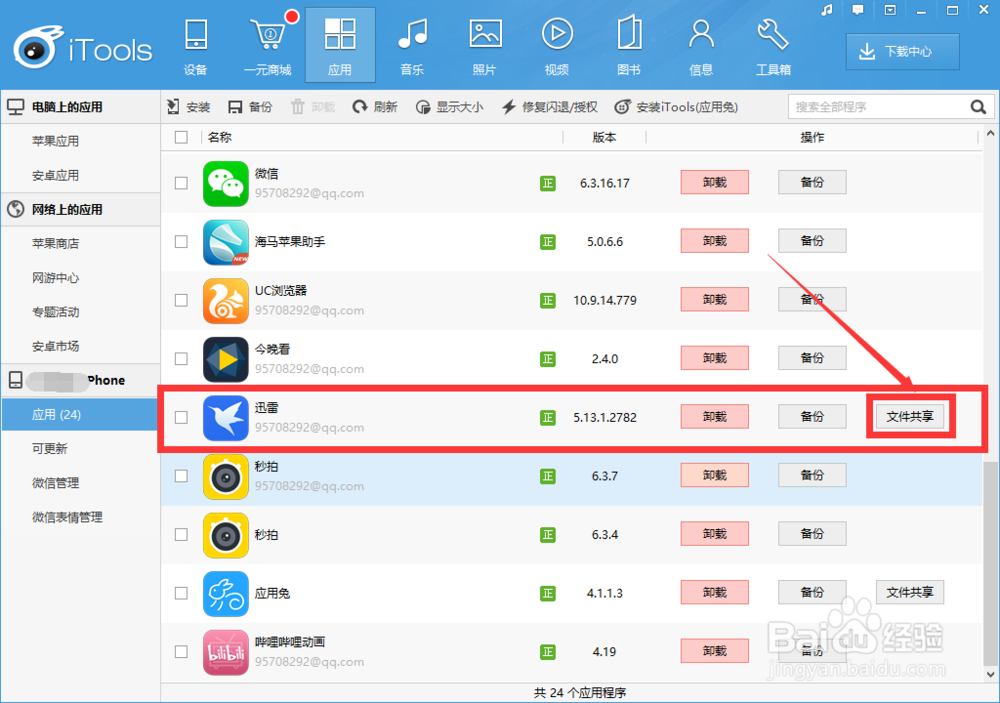Click 显示大小 show size toolbar button
The width and height of the screenshot is (1000, 703).
point(450,107)
